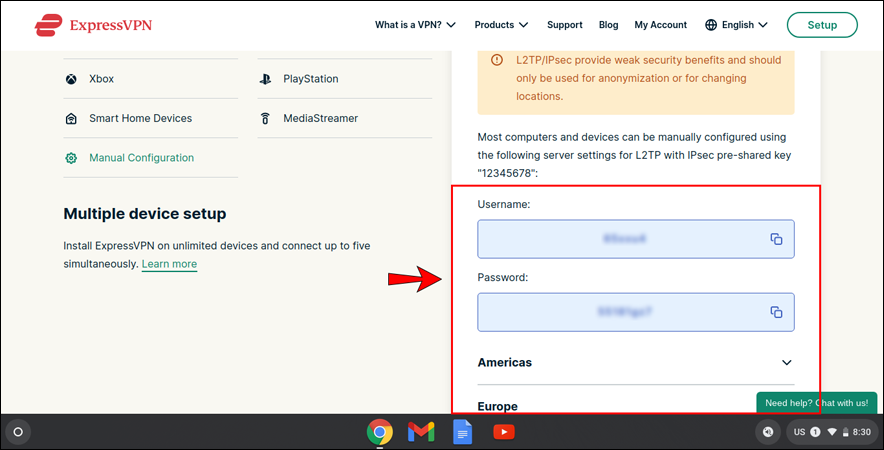This screenshot has height=450, width=884.
Task: Expand the Americas server list
Action: [636, 363]
